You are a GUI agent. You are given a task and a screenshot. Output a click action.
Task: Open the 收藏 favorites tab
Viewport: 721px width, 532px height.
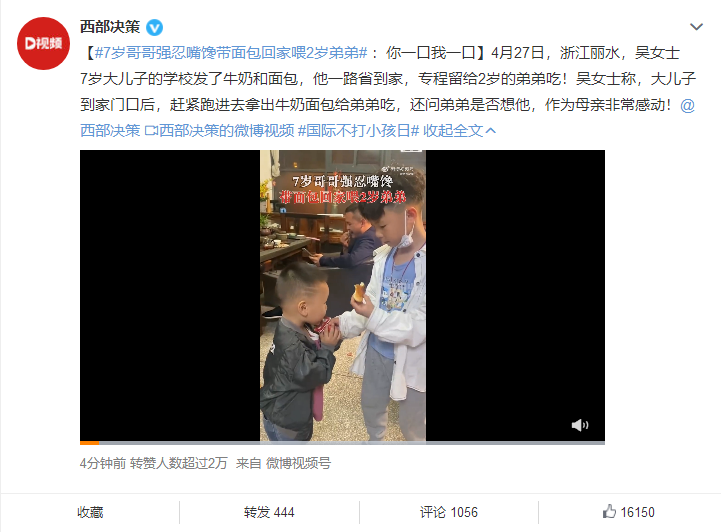(90, 512)
